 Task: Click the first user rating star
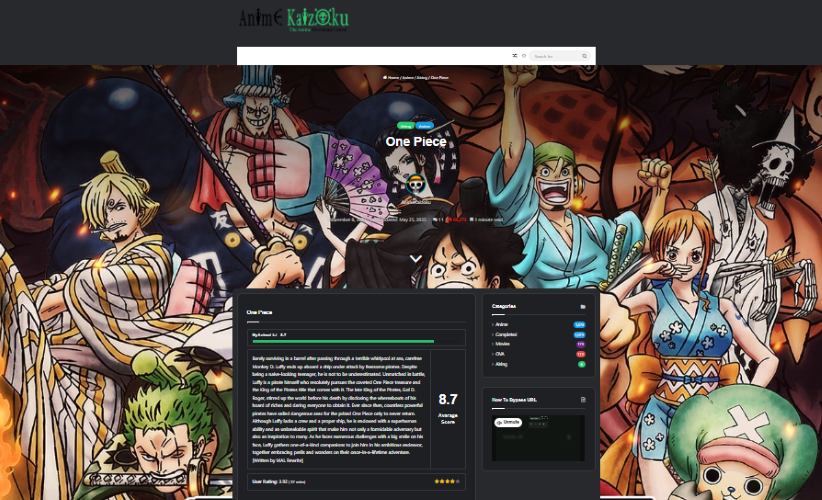436,481
